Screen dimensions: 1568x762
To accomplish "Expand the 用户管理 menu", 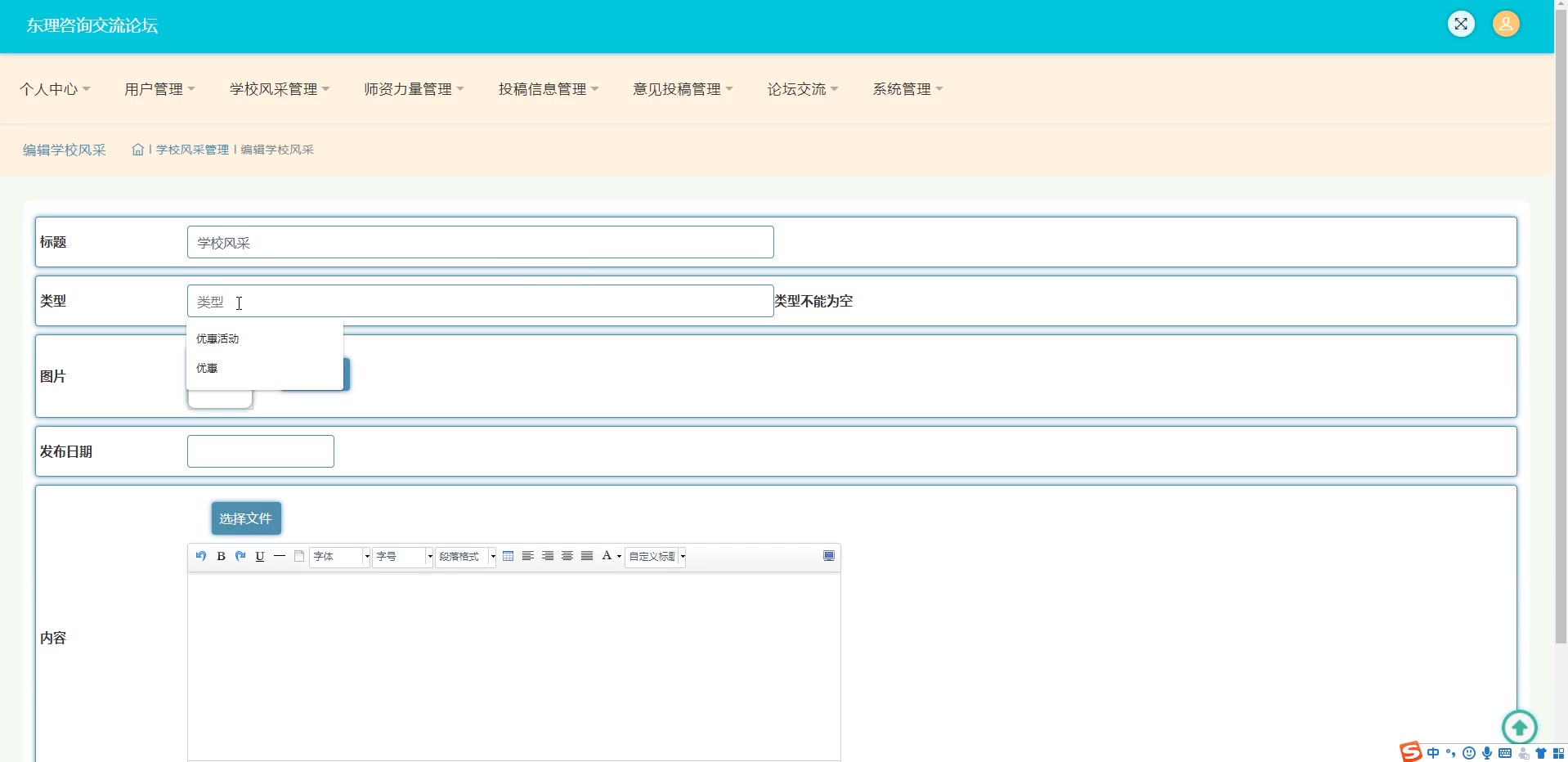I will point(159,89).
